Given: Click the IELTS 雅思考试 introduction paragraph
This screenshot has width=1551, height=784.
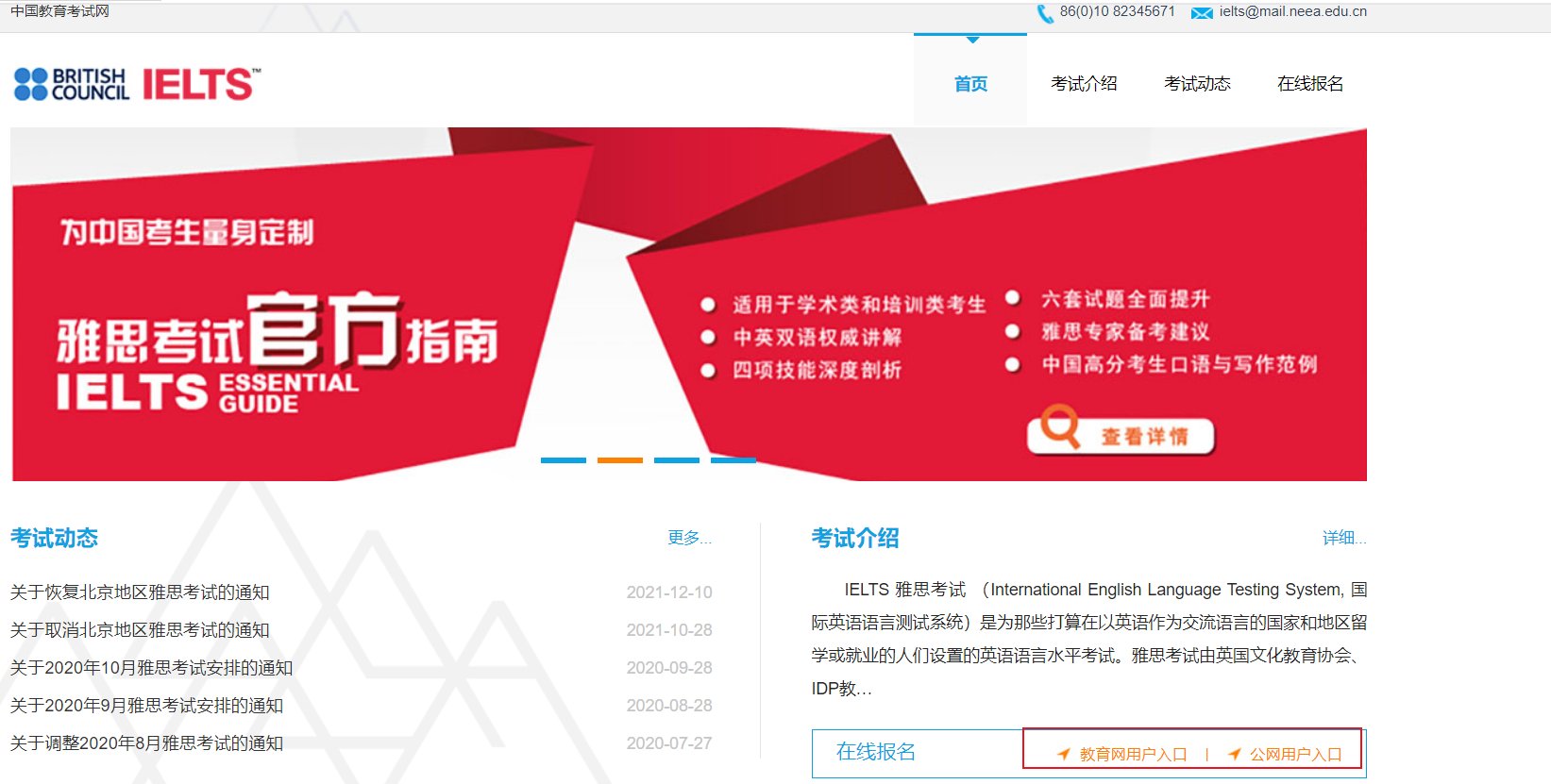Looking at the screenshot, I should point(1089,639).
